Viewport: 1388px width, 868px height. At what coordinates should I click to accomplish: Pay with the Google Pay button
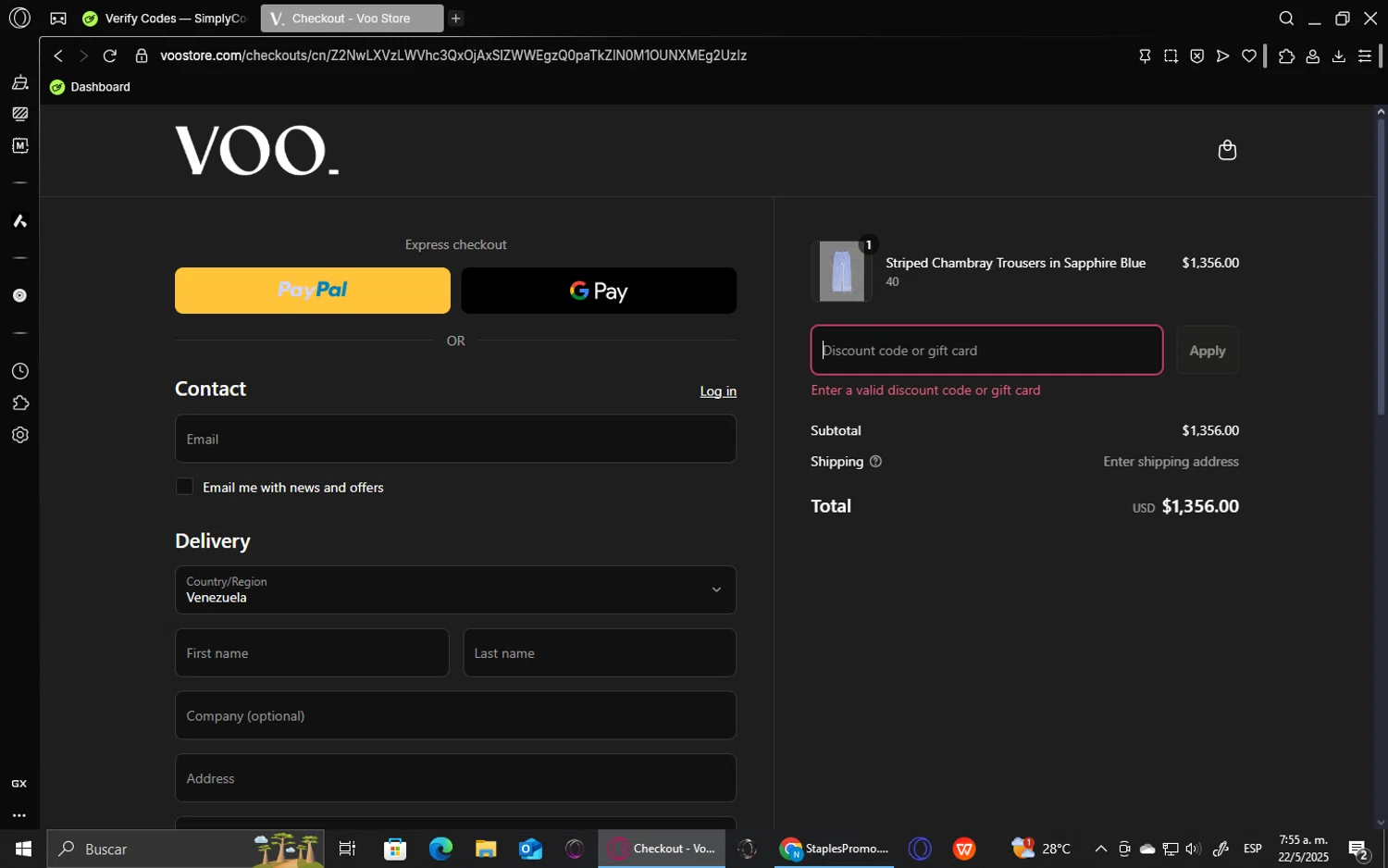point(599,291)
